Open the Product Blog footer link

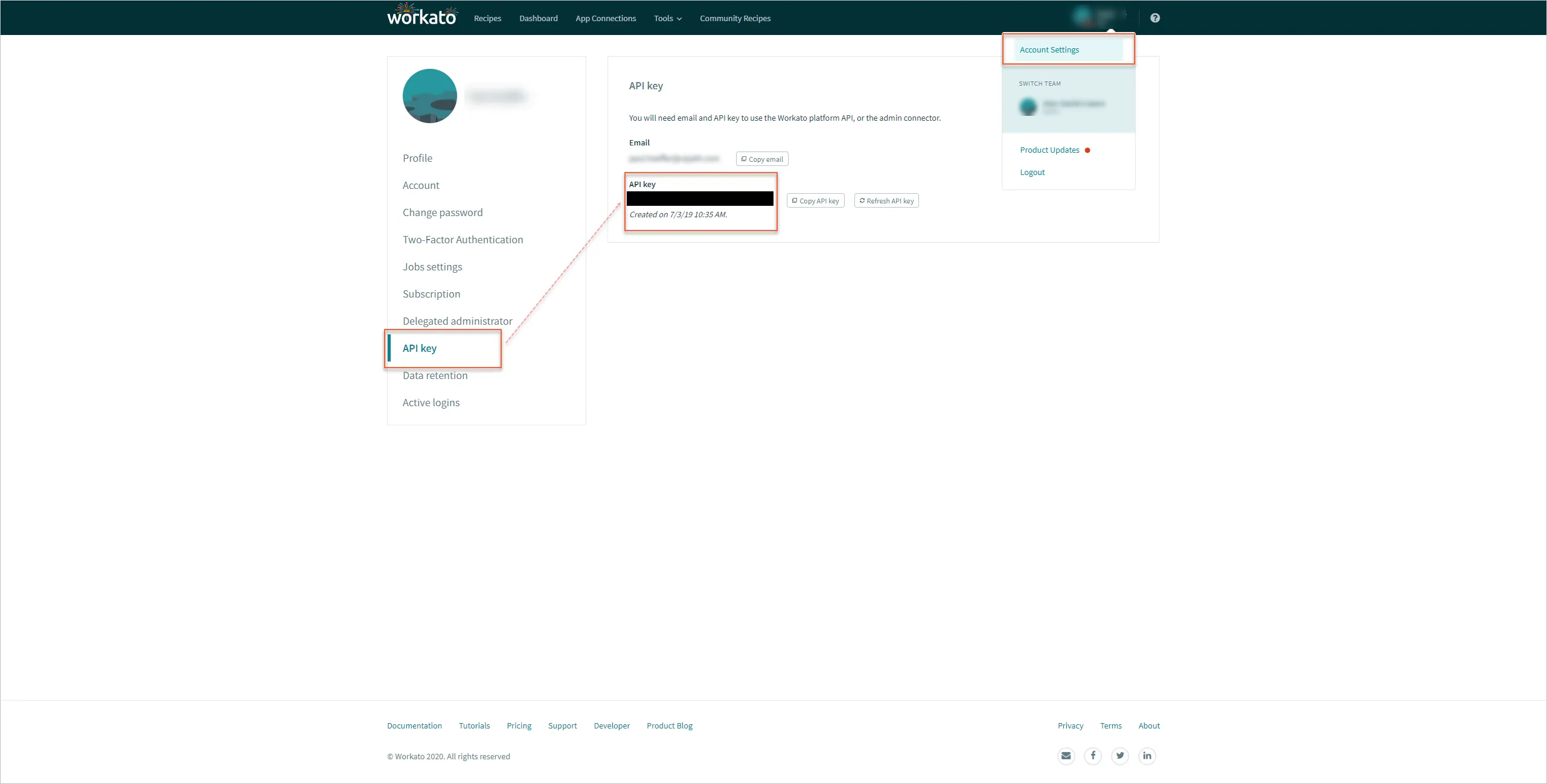pos(670,726)
